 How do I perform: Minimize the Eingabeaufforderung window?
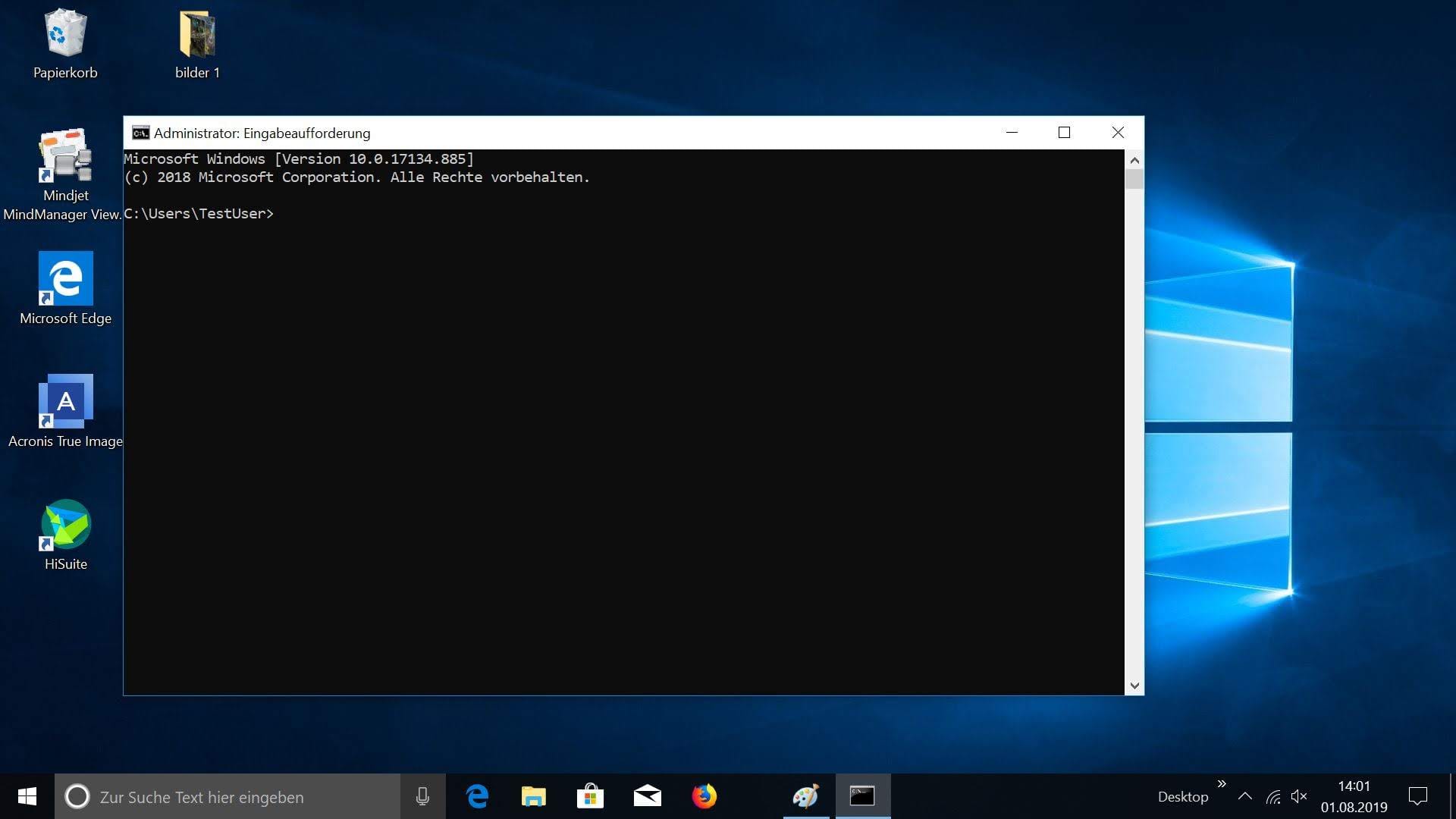click(1012, 133)
